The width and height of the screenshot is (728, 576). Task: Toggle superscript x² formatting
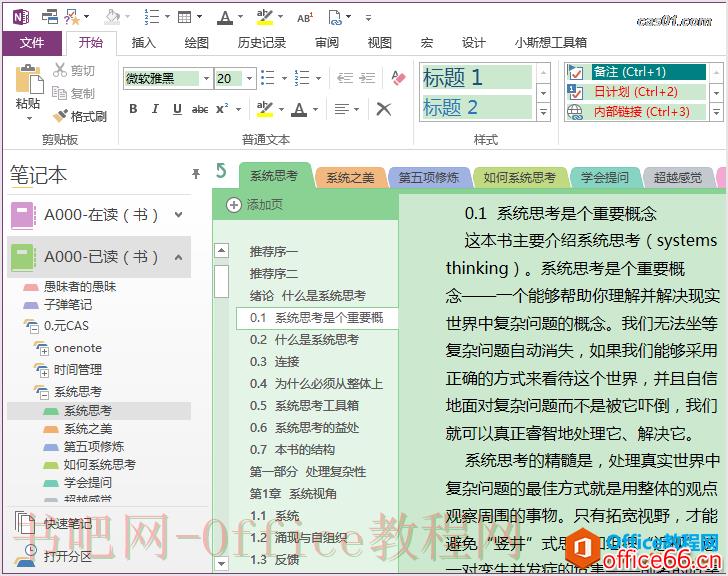click(x=222, y=109)
